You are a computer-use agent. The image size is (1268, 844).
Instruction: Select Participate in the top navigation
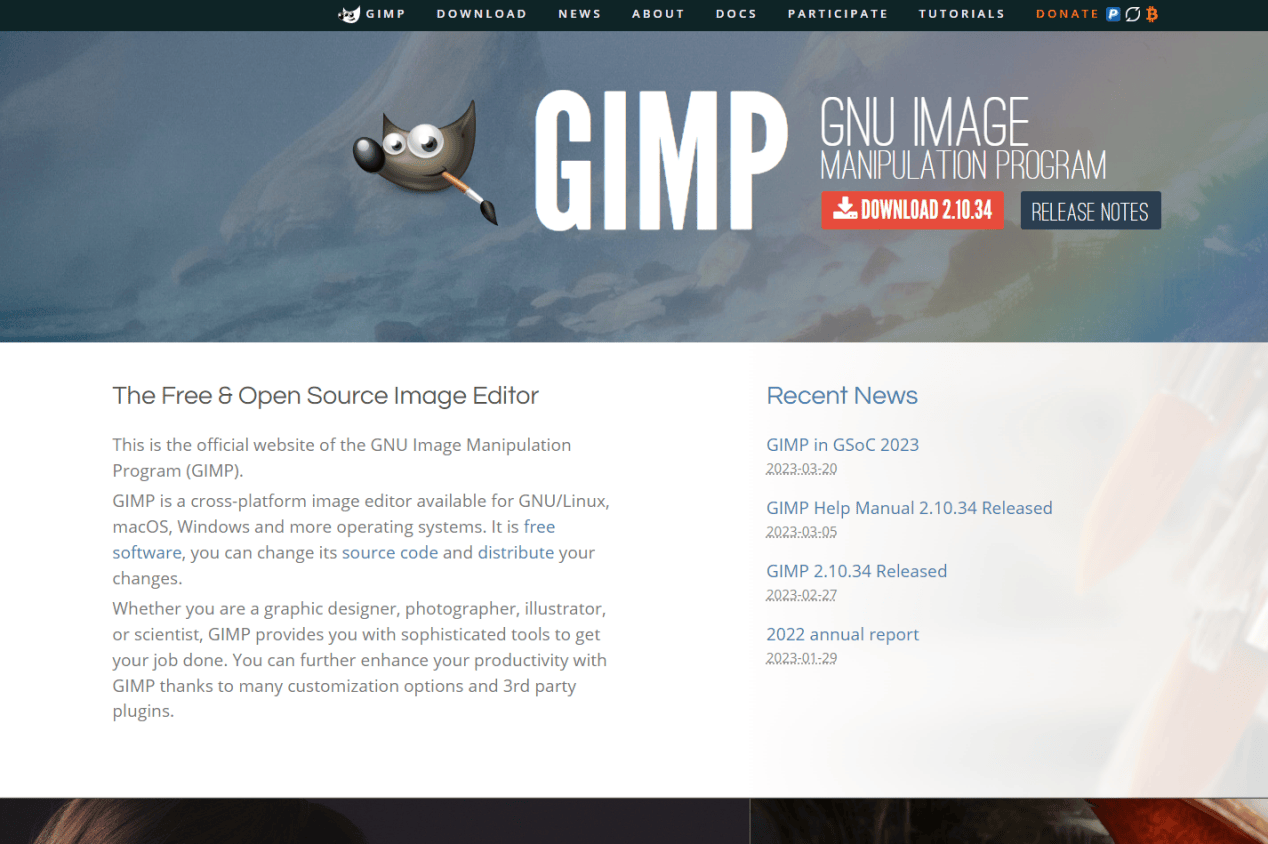[837, 14]
